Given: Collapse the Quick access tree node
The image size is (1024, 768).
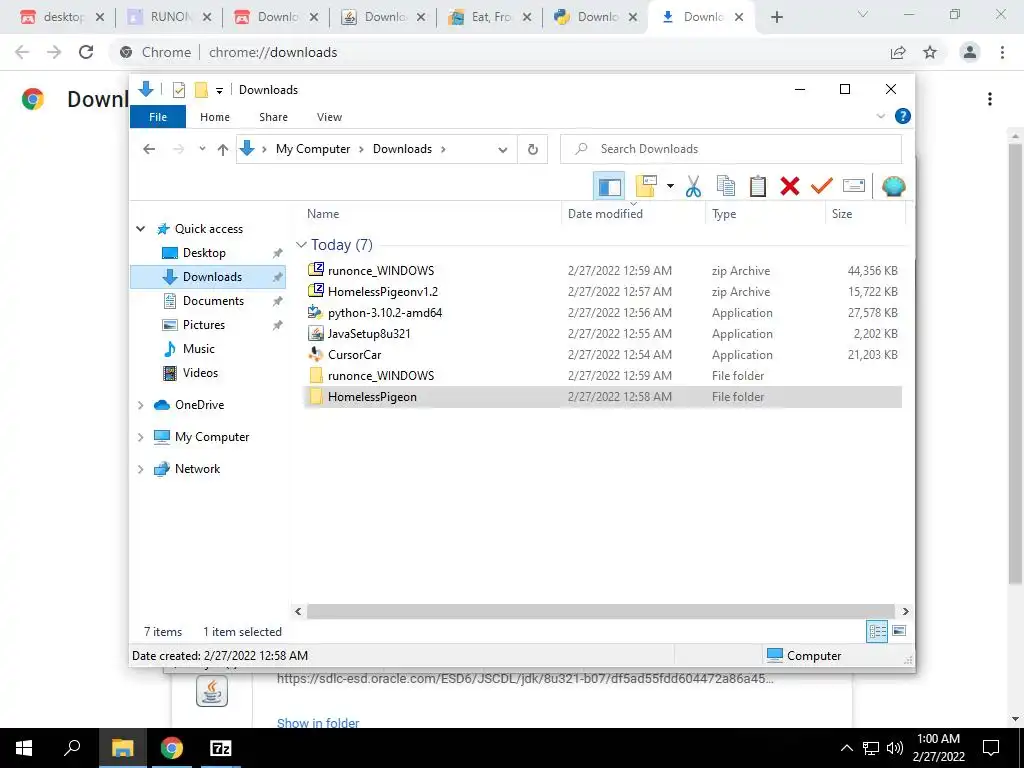Looking at the screenshot, I should pyautogui.click(x=140, y=229).
